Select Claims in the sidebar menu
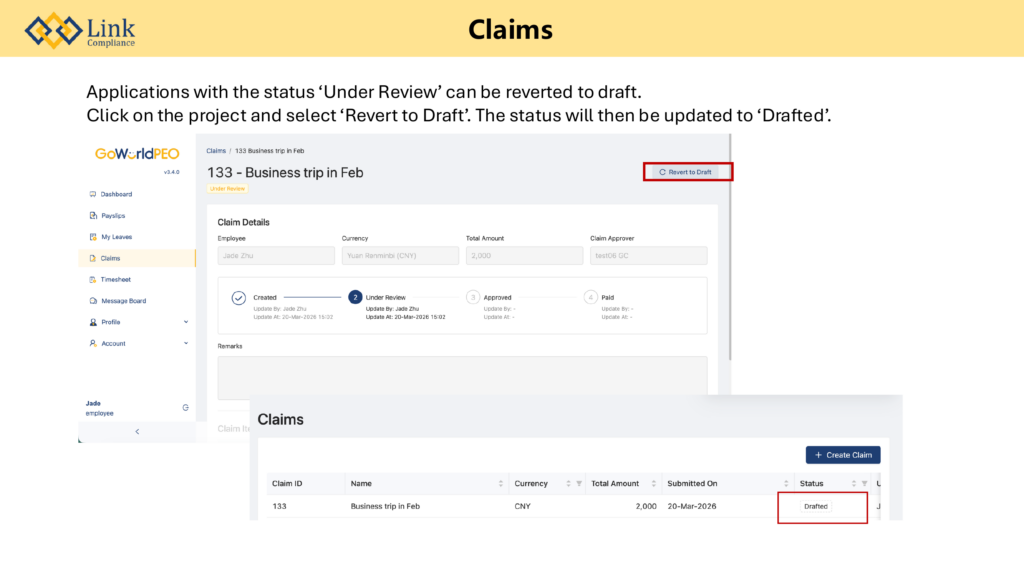1024x576 pixels. click(x=110, y=258)
